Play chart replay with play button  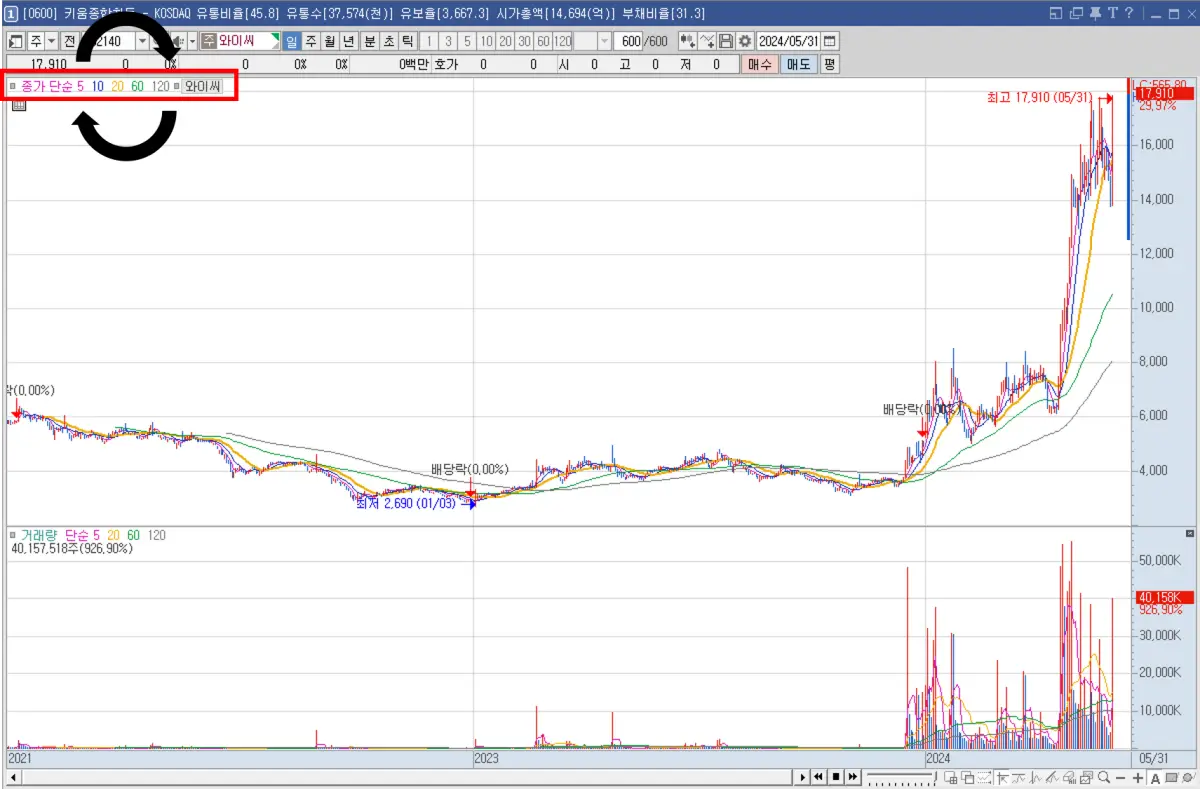[x=803, y=777]
